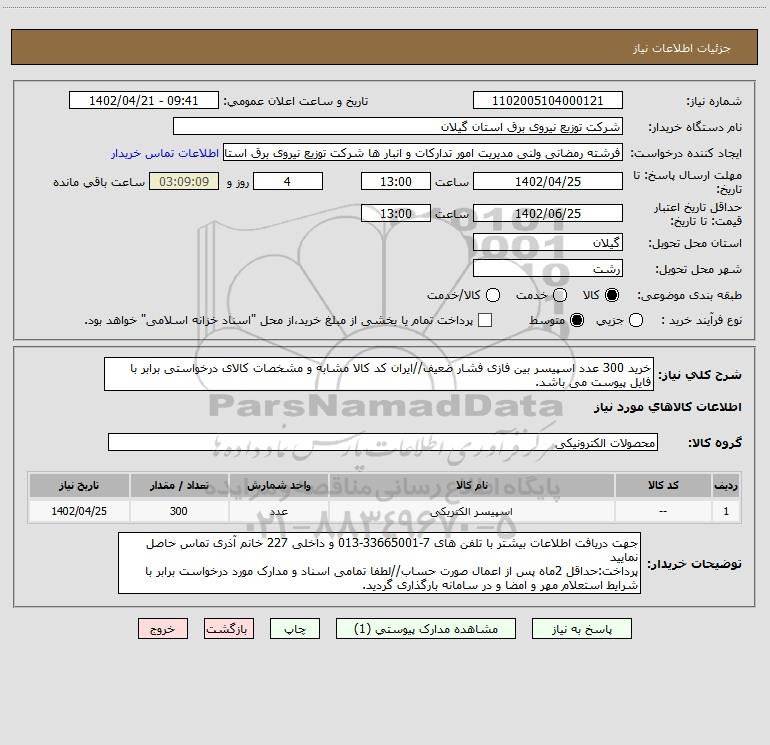Screen dimensions: 770x745
Task: Click the واحد شمارش column header
Action: pyautogui.click(x=278, y=485)
